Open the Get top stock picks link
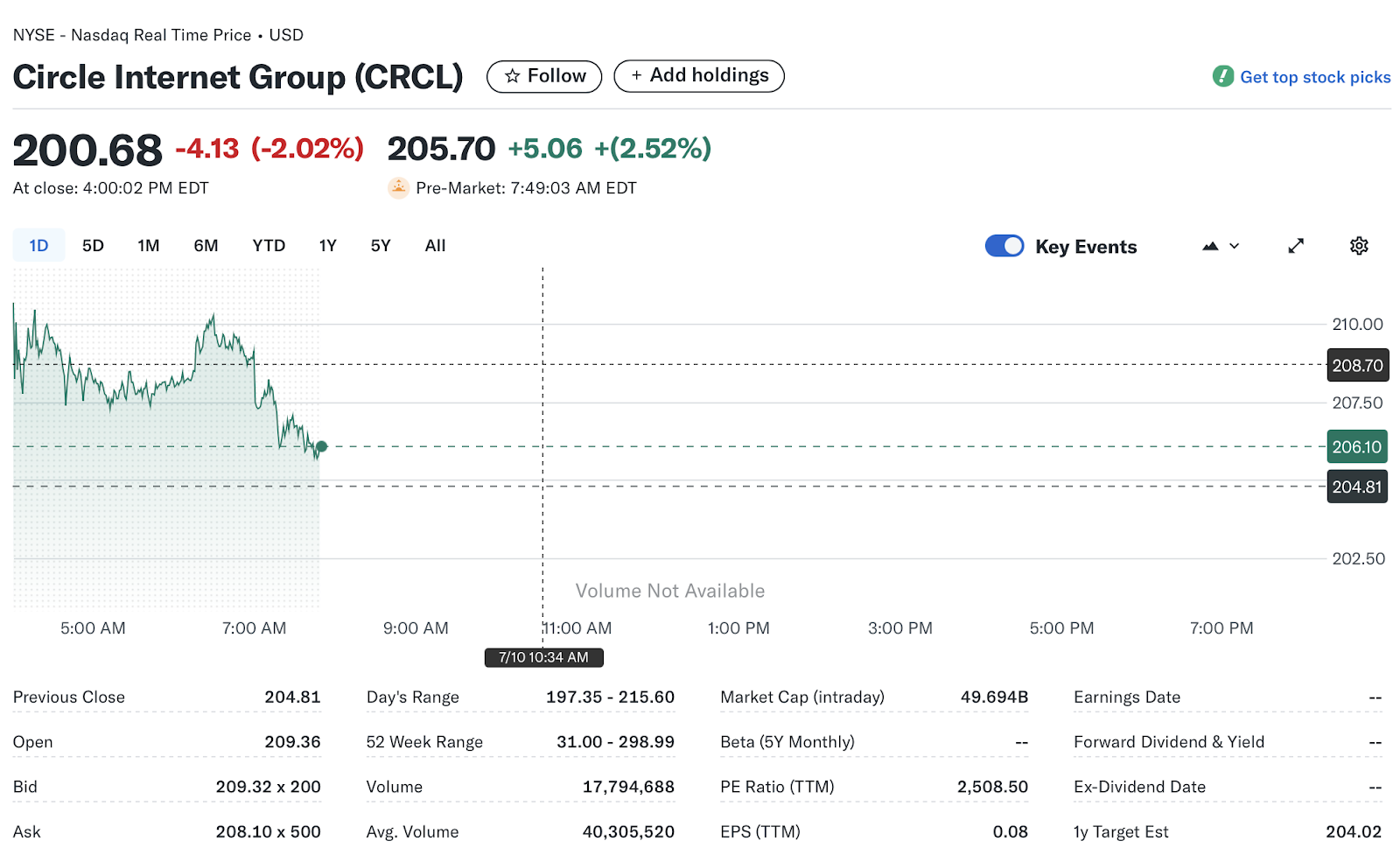 (1314, 77)
